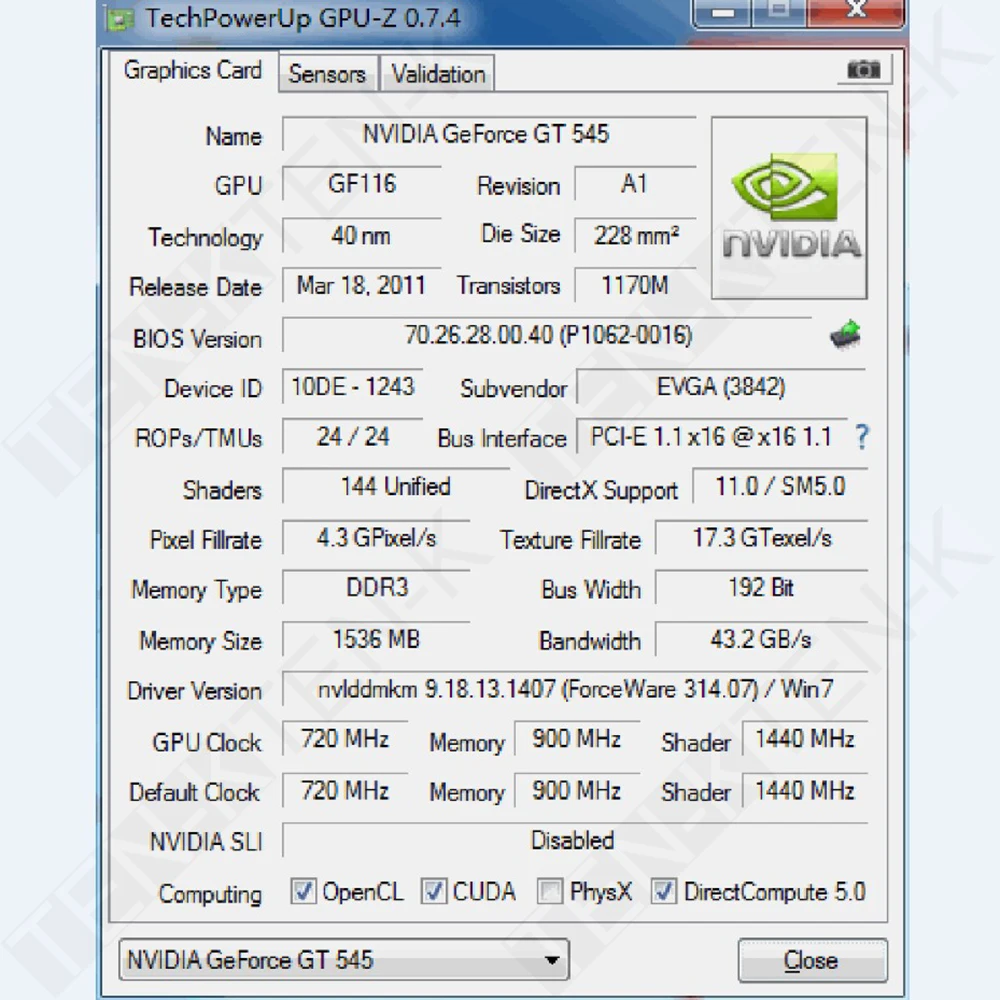Minimize the GPU-Z window
Screen dimensions: 1000x1000
click(723, 13)
